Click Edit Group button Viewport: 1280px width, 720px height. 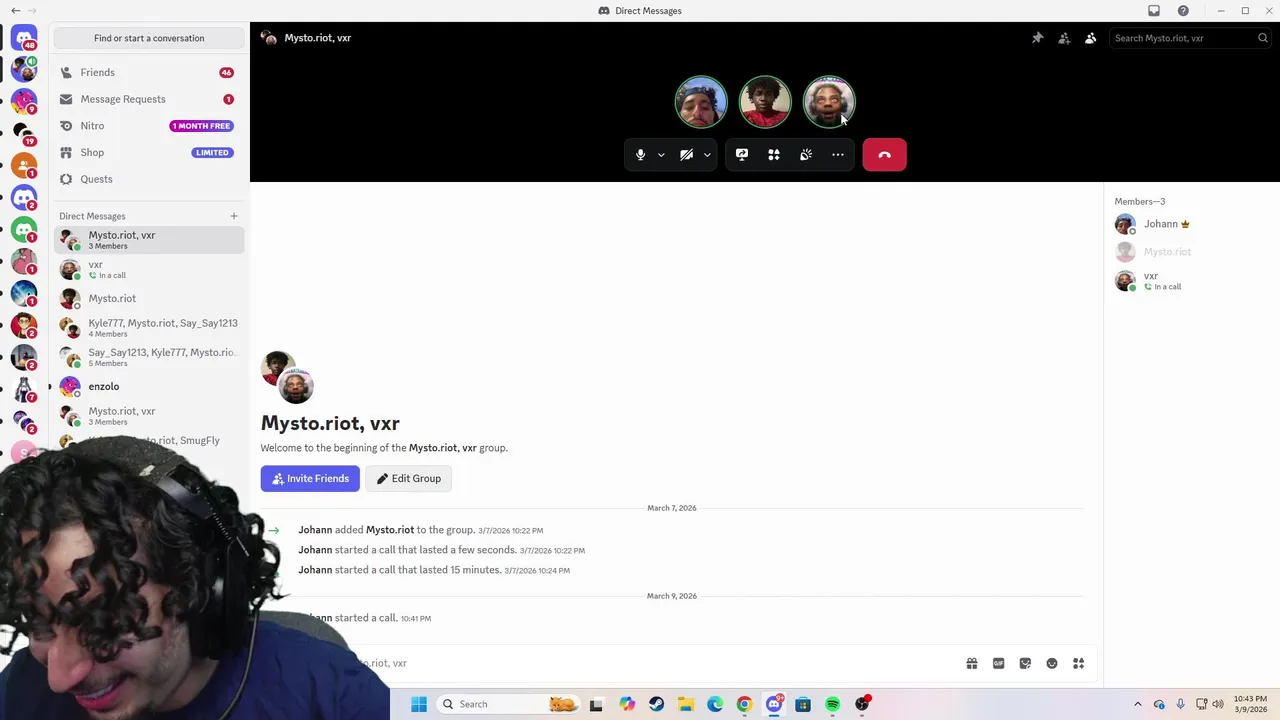coord(408,478)
